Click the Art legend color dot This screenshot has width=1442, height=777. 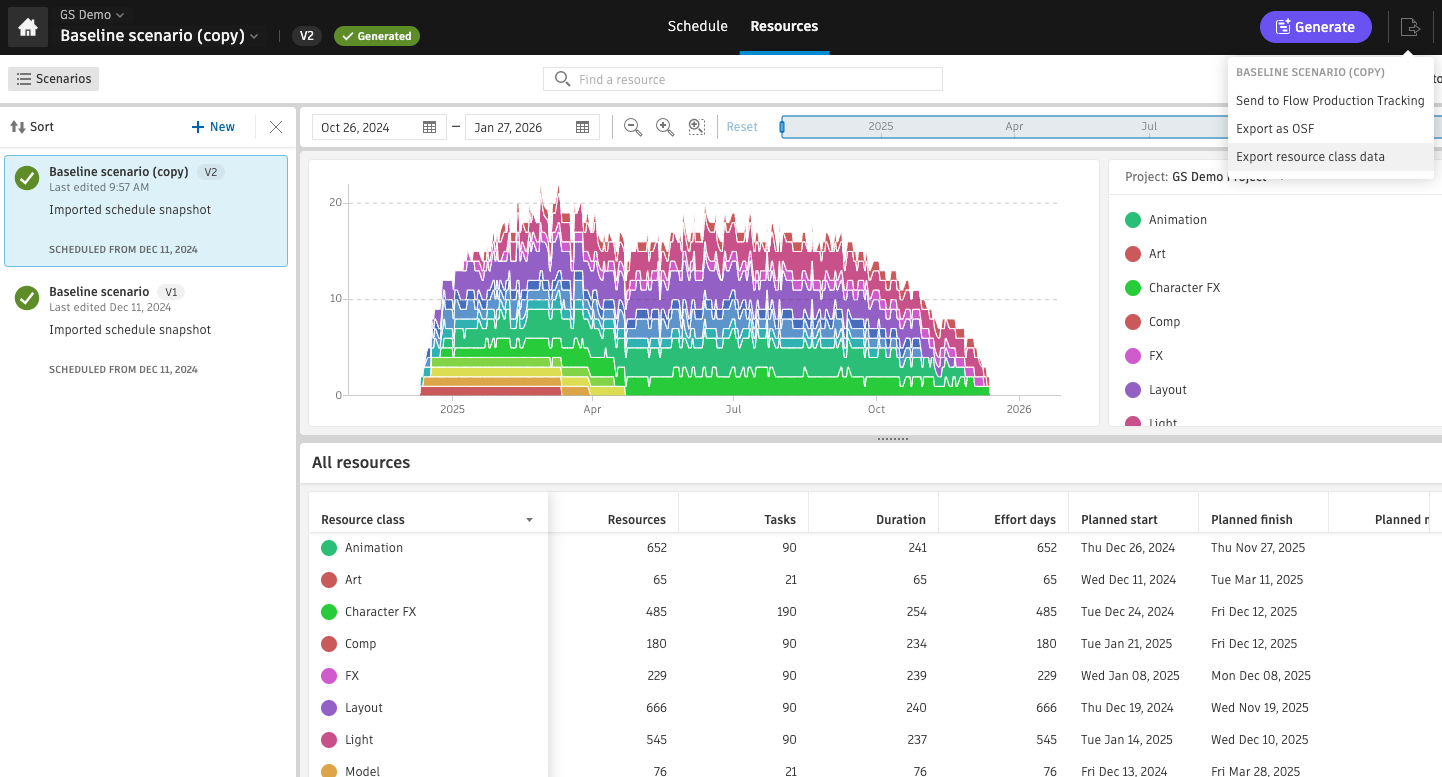pos(1133,254)
